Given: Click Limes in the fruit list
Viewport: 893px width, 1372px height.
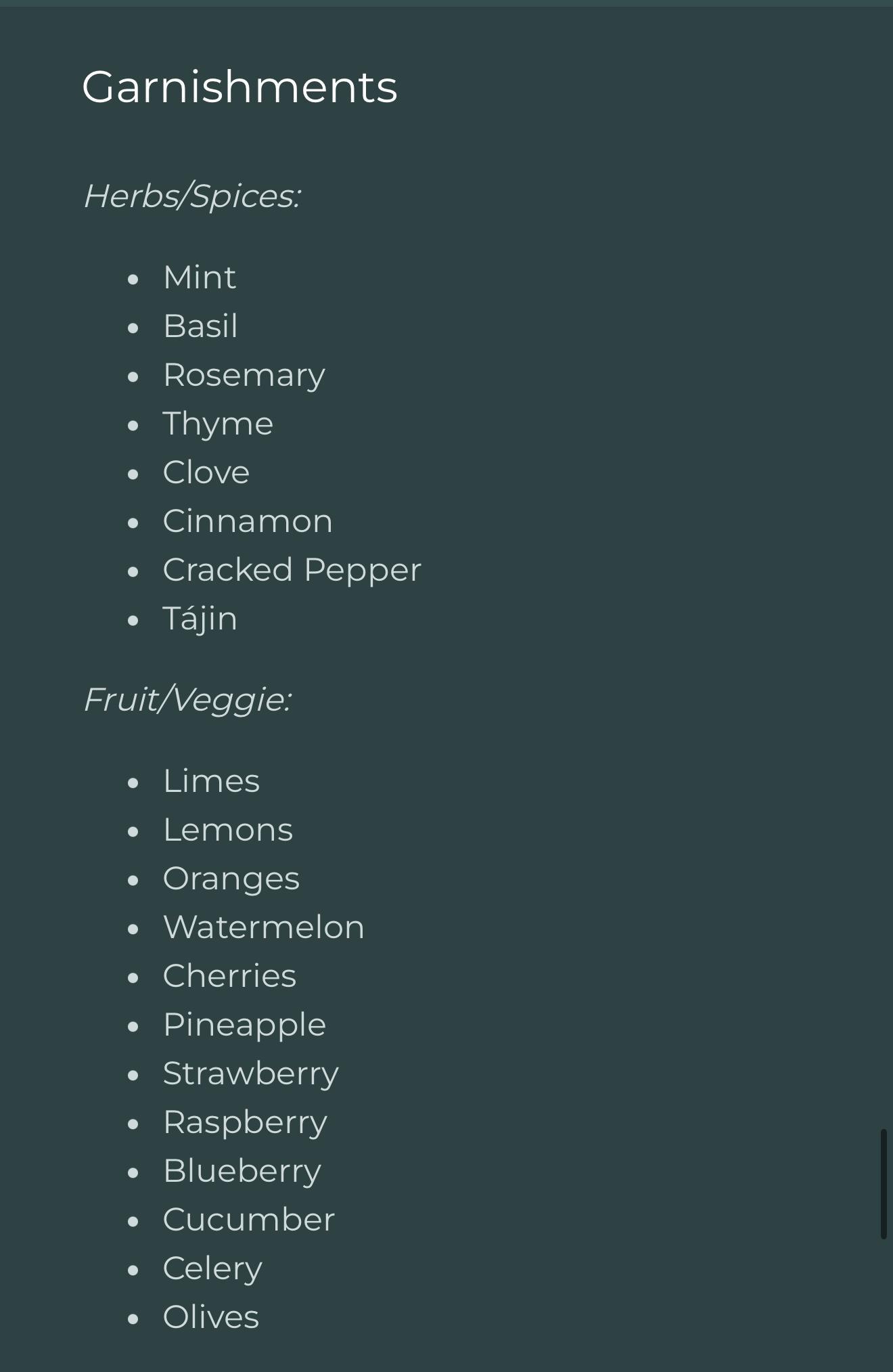Looking at the screenshot, I should (x=211, y=781).
